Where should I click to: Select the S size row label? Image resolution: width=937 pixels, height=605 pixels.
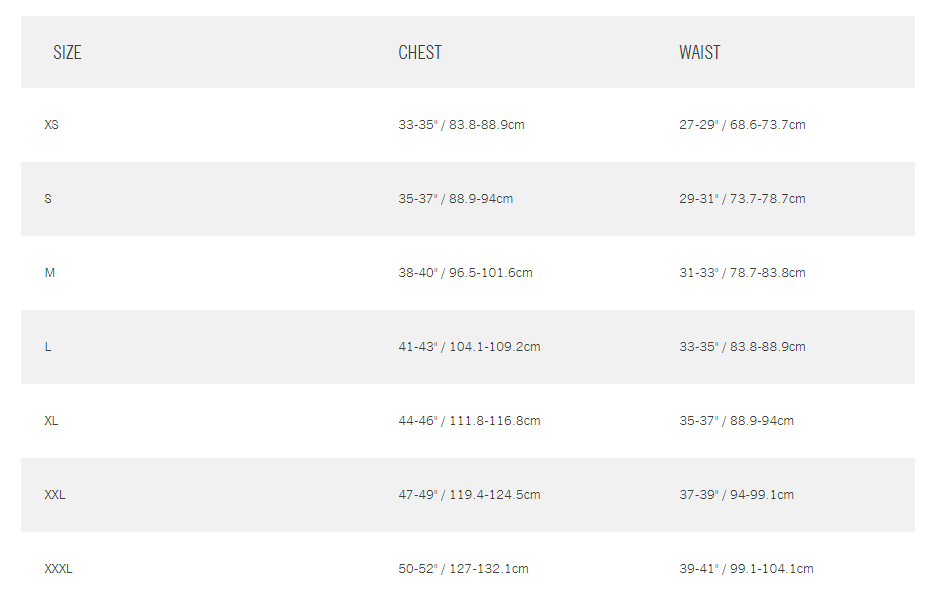[x=48, y=199]
